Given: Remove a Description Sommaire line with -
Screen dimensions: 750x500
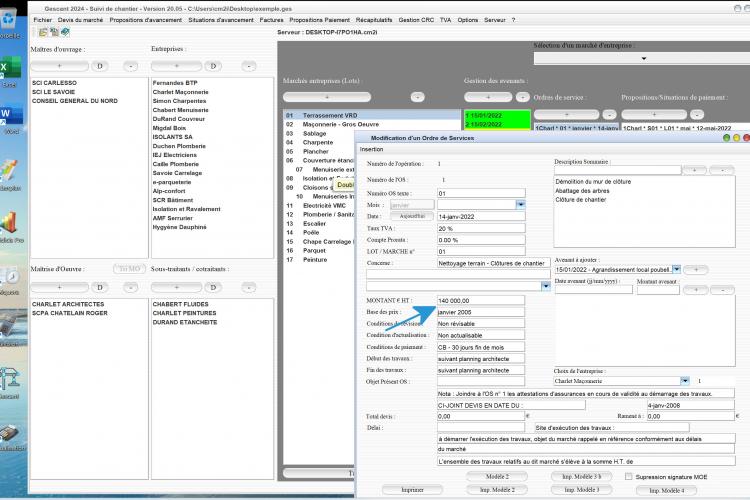Looking at the screenshot, I should pos(722,170).
